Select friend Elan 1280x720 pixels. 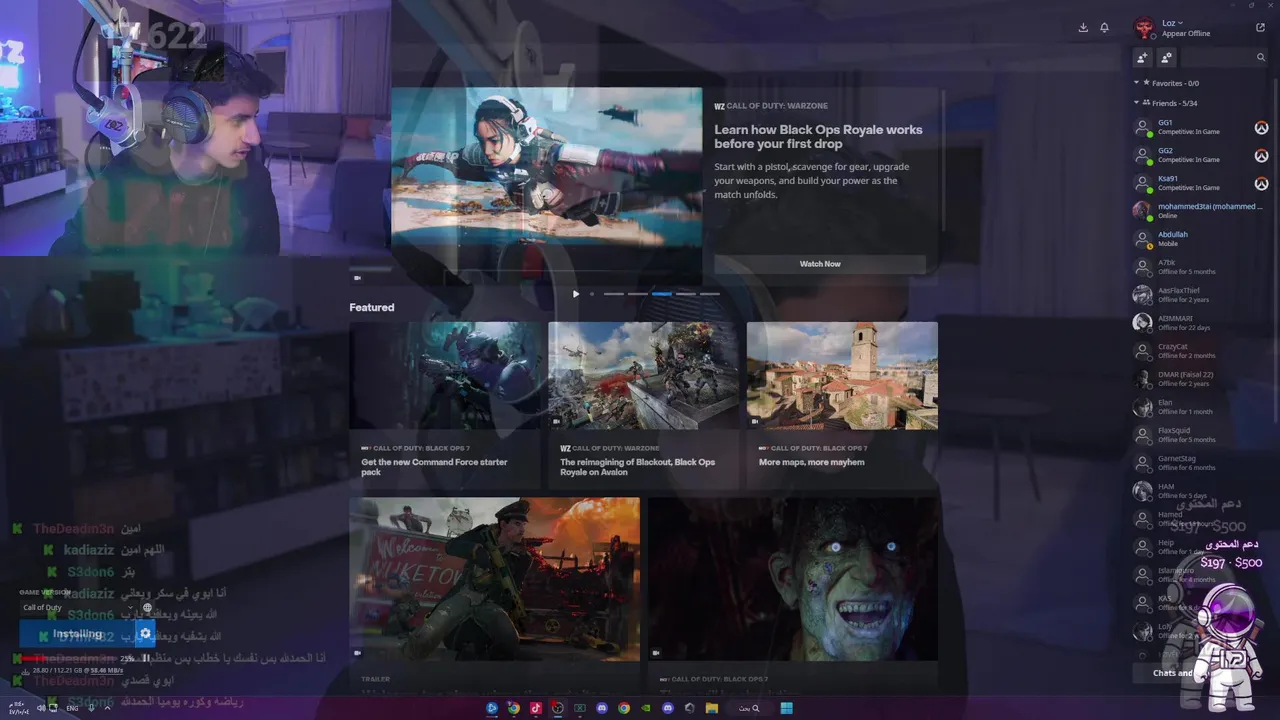[x=1200, y=407]
